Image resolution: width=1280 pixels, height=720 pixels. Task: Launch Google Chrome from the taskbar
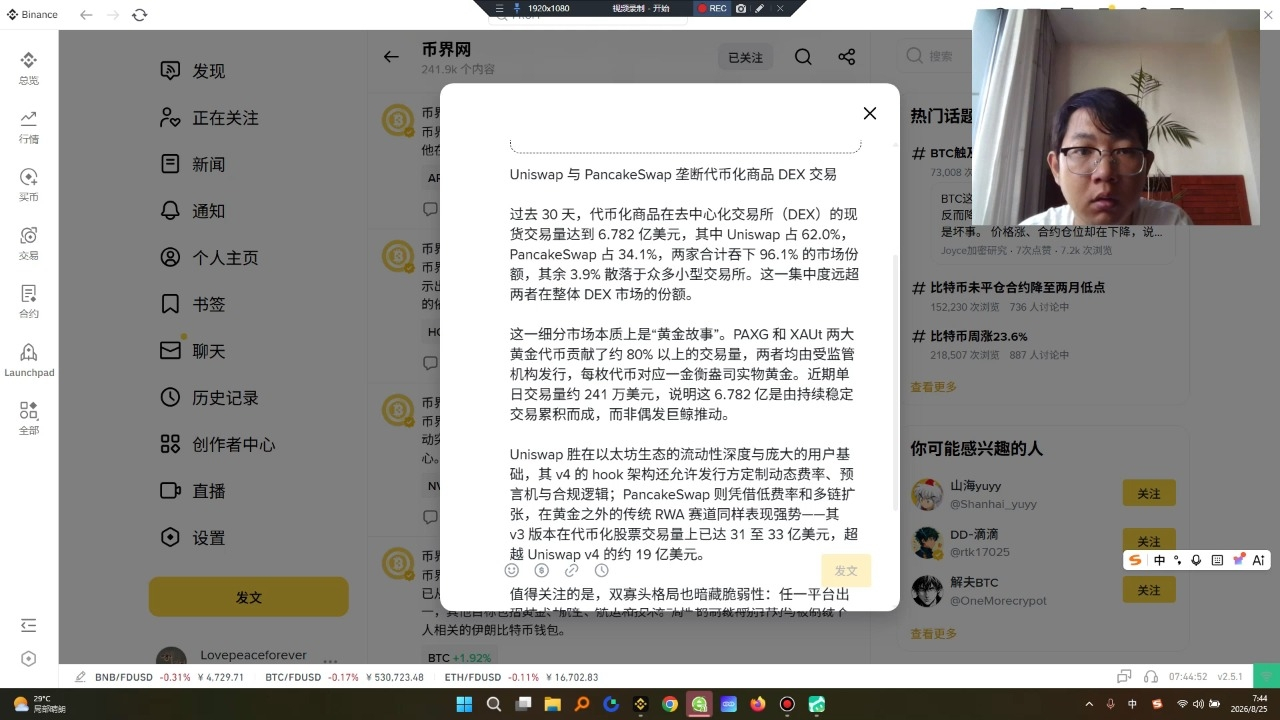tap(670, 704)
